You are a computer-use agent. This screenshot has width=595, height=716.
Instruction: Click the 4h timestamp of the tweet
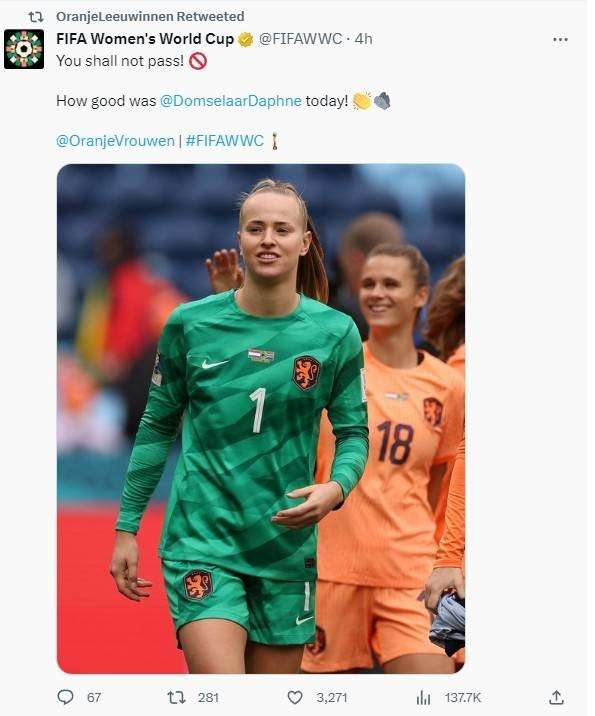coord(363,39)
